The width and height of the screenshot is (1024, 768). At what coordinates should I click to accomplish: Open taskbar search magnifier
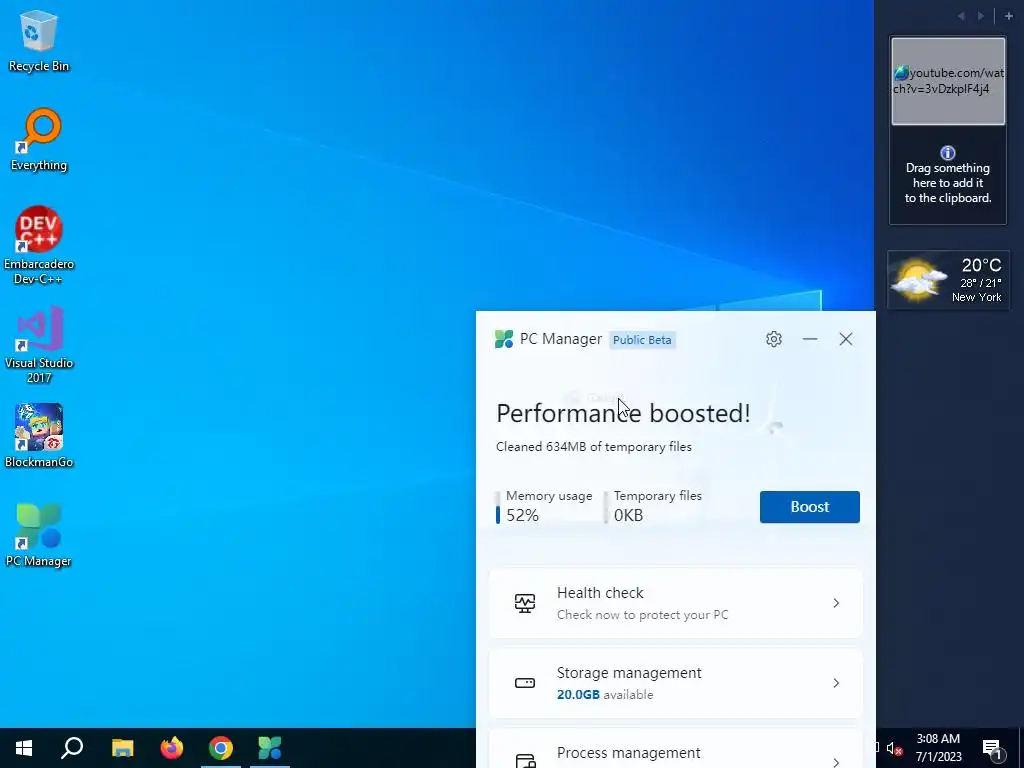(x=72, y=748)
